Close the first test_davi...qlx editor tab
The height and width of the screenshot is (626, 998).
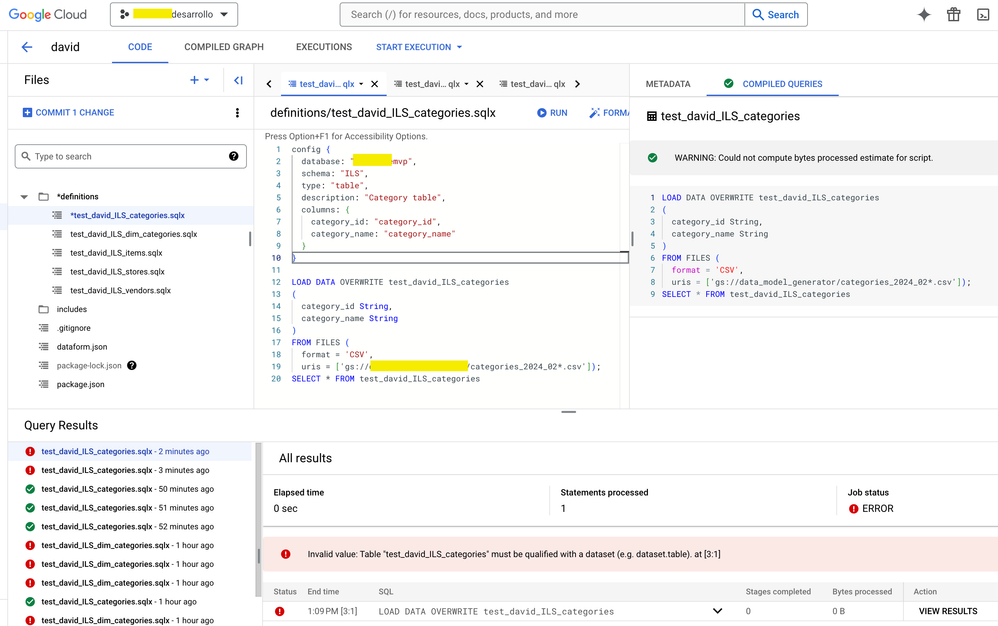[x=375, y=84]
